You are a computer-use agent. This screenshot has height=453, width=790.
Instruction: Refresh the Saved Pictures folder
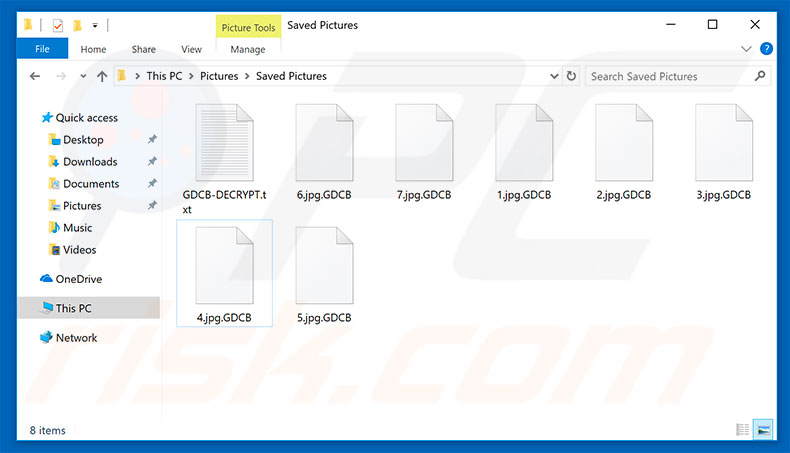(x=571, y=76)
